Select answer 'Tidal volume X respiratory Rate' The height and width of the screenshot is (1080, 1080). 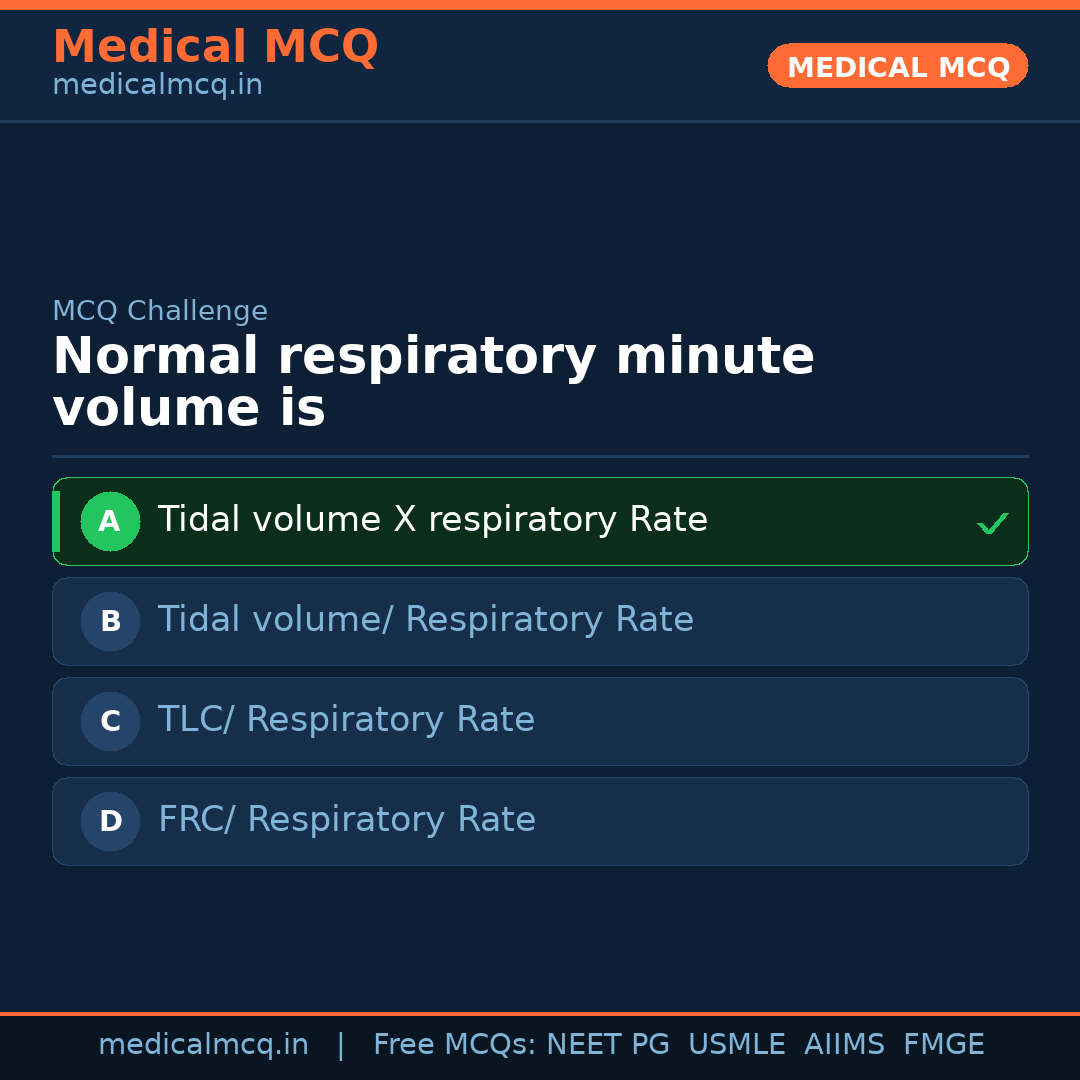pyautogui.click(x=432, y=520)
